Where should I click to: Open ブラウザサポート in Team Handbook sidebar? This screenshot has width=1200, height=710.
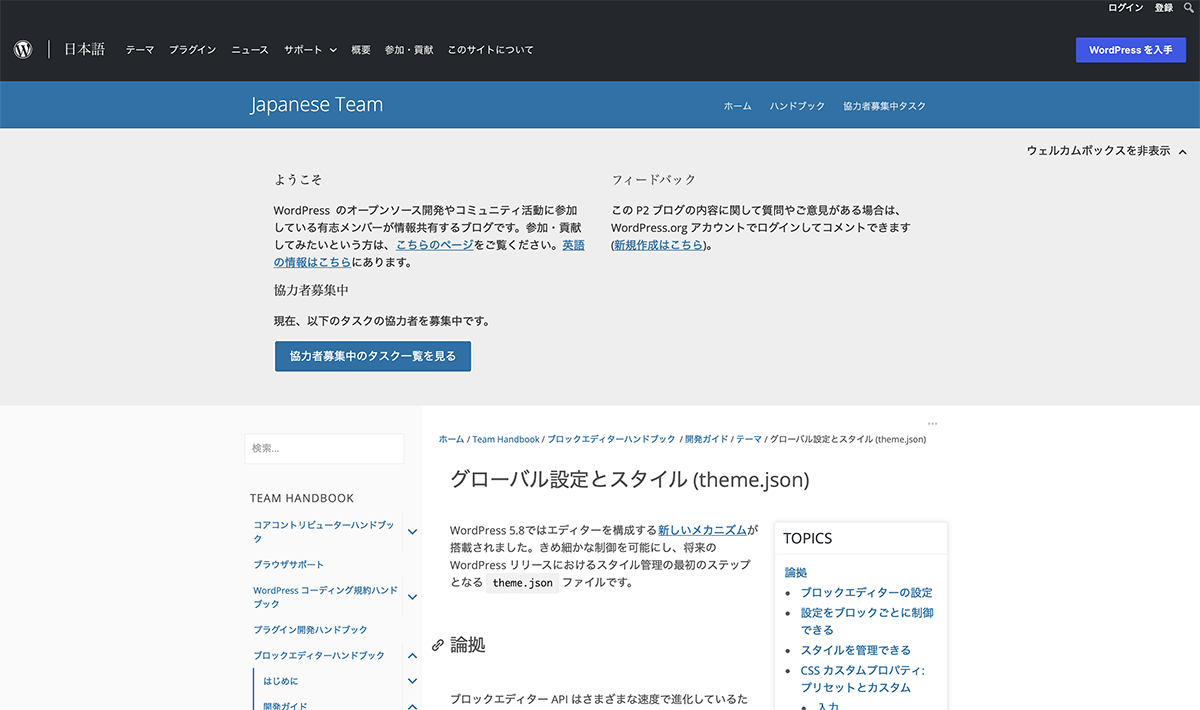pyautogui.click(x=288, y=565)
